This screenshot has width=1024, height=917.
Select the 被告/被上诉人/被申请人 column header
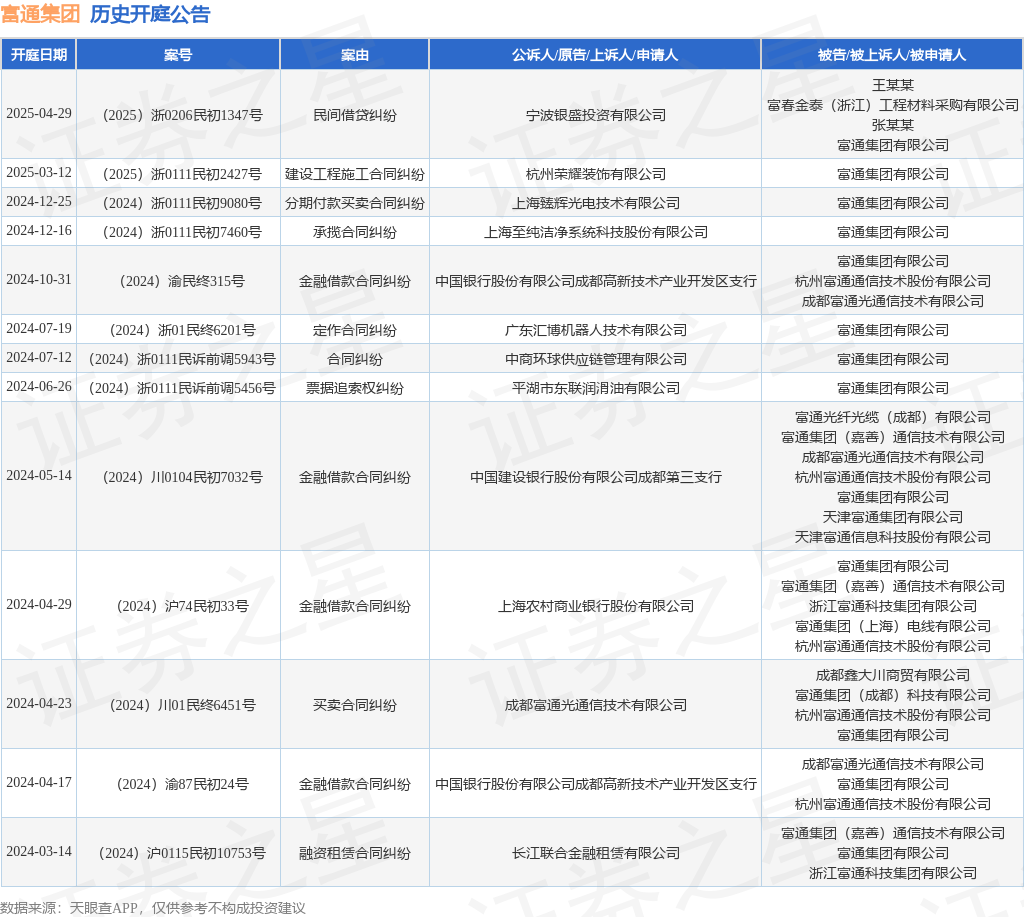click(892, 55)
